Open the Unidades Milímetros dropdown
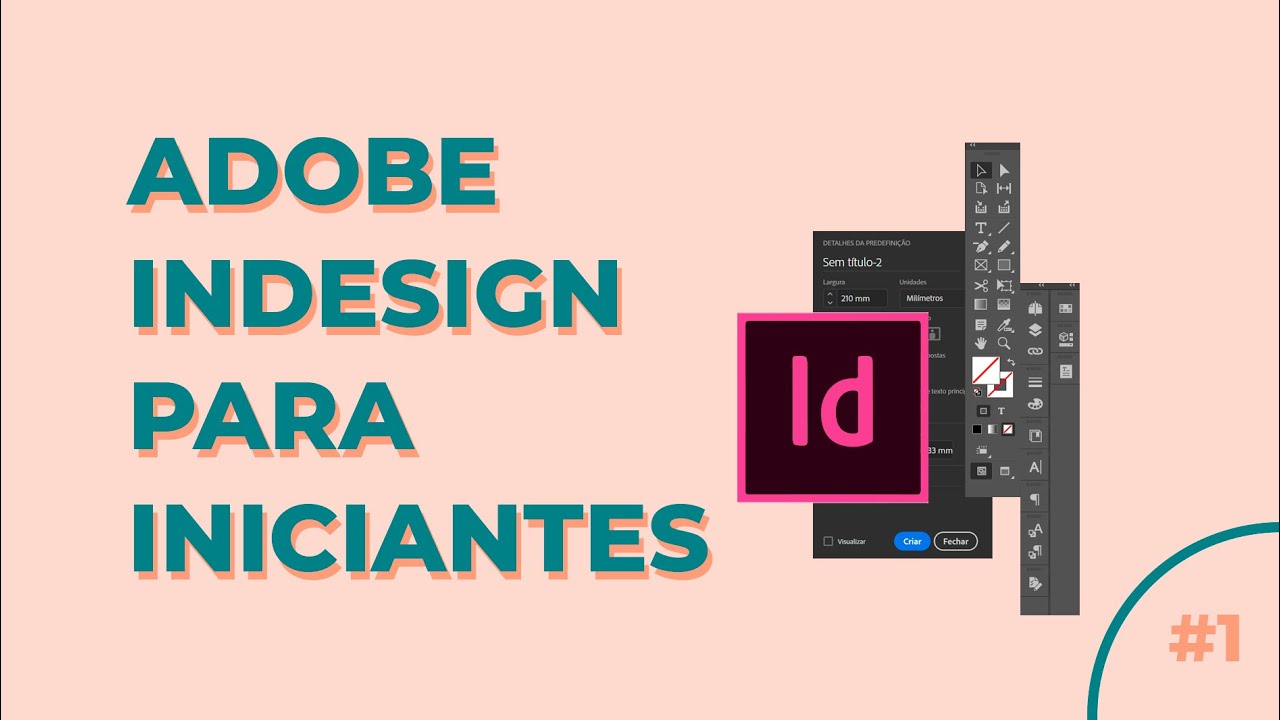The image size is (1280, 720). pyautogui.click(x=932, y=298)
